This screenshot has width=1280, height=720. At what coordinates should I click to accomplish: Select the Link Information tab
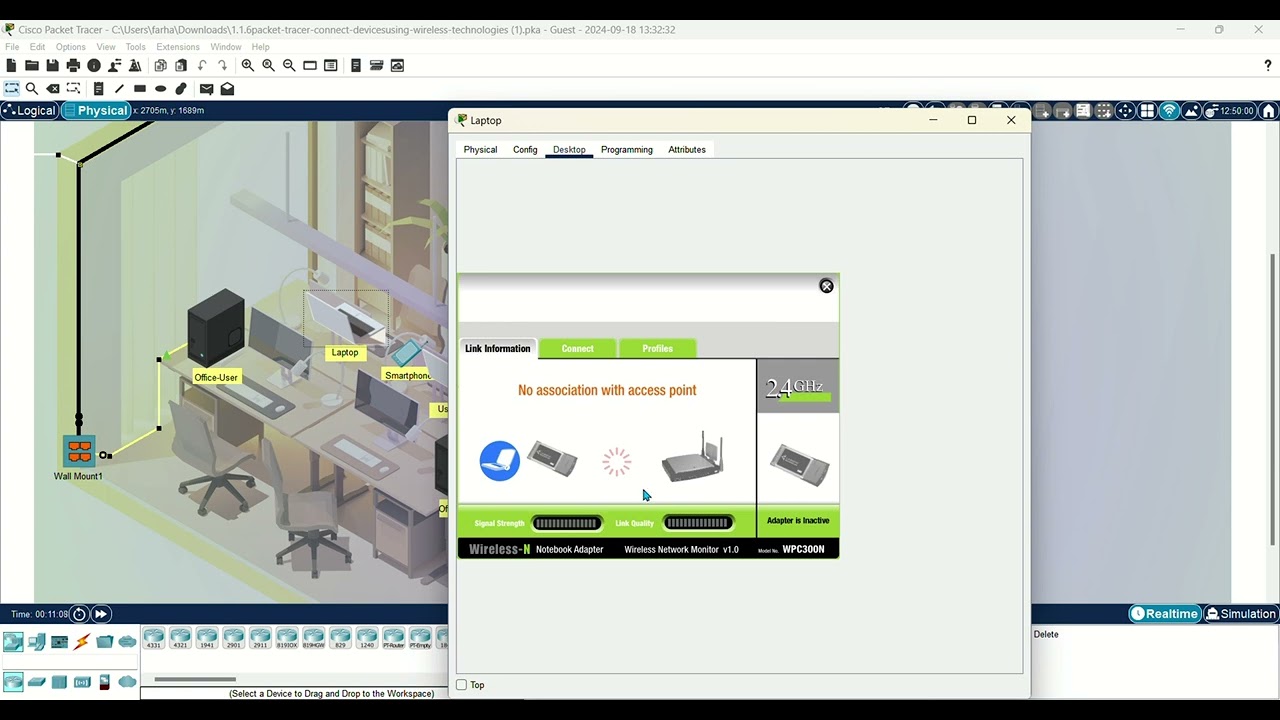coord(497,349)
